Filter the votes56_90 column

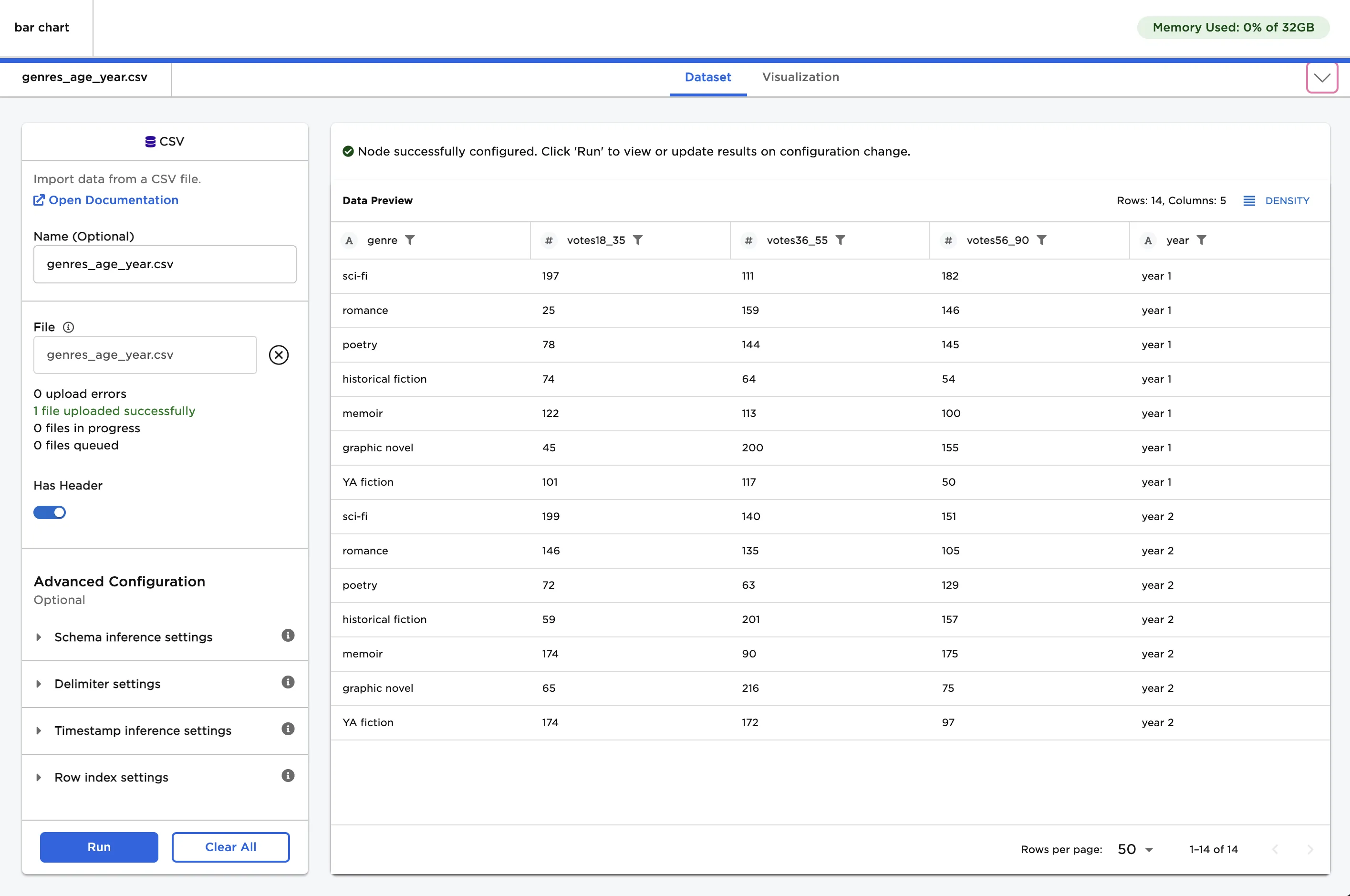click(x=1043, y=240)
